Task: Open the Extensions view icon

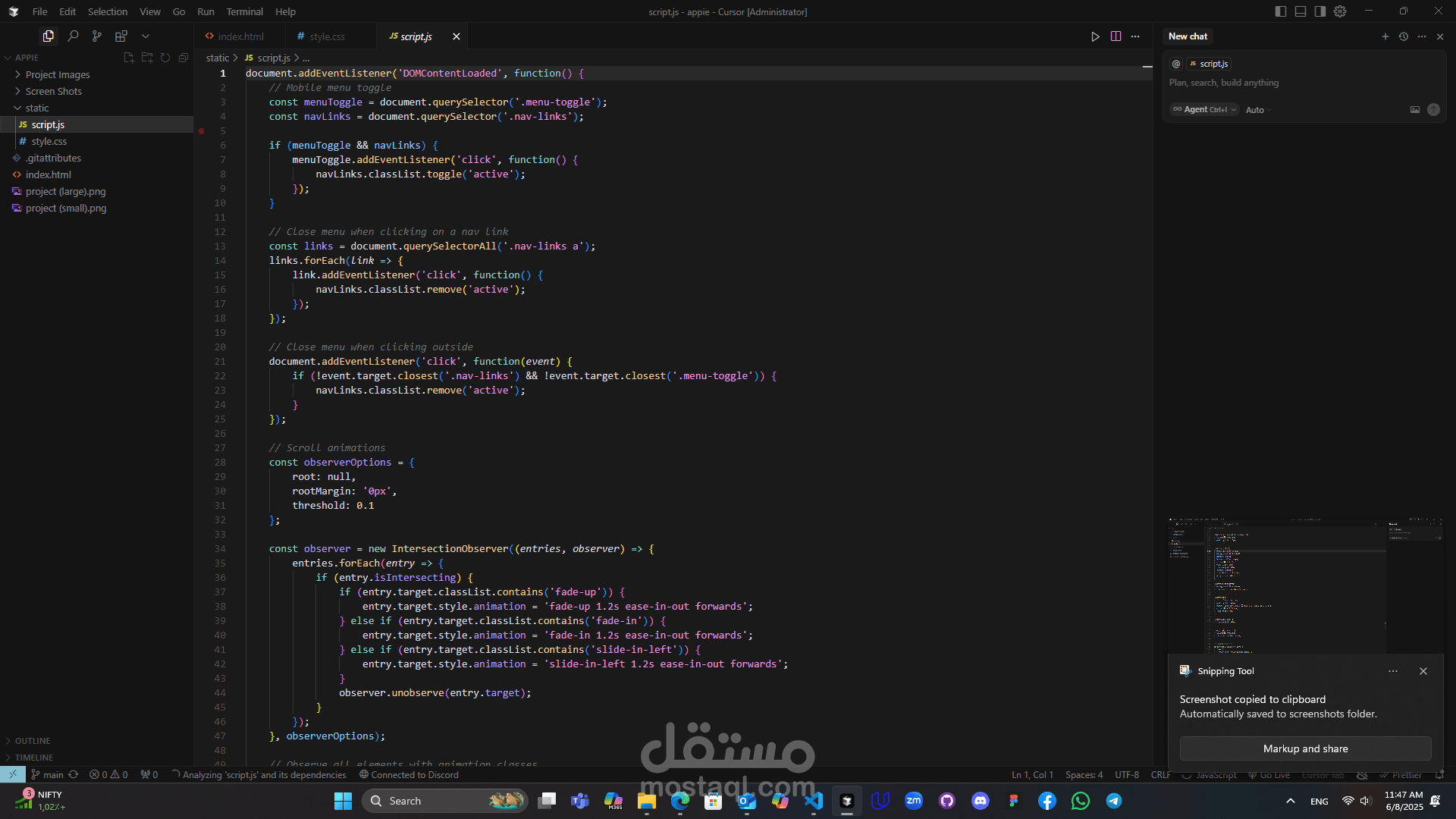Action: pos(121,36)
